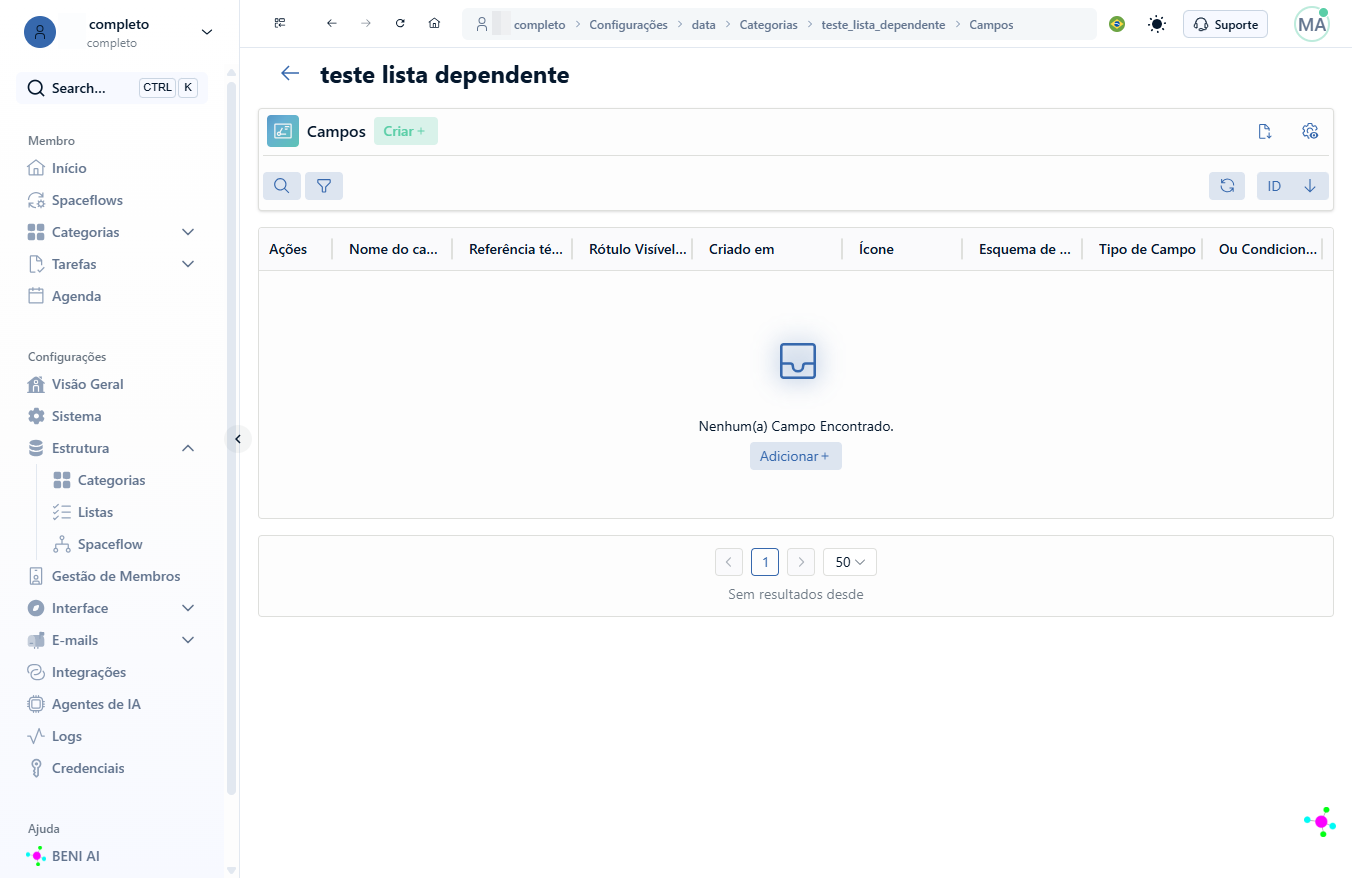Open the filter funnel in Campos toolbar
1352x878 pixels.
click(324, 186)
